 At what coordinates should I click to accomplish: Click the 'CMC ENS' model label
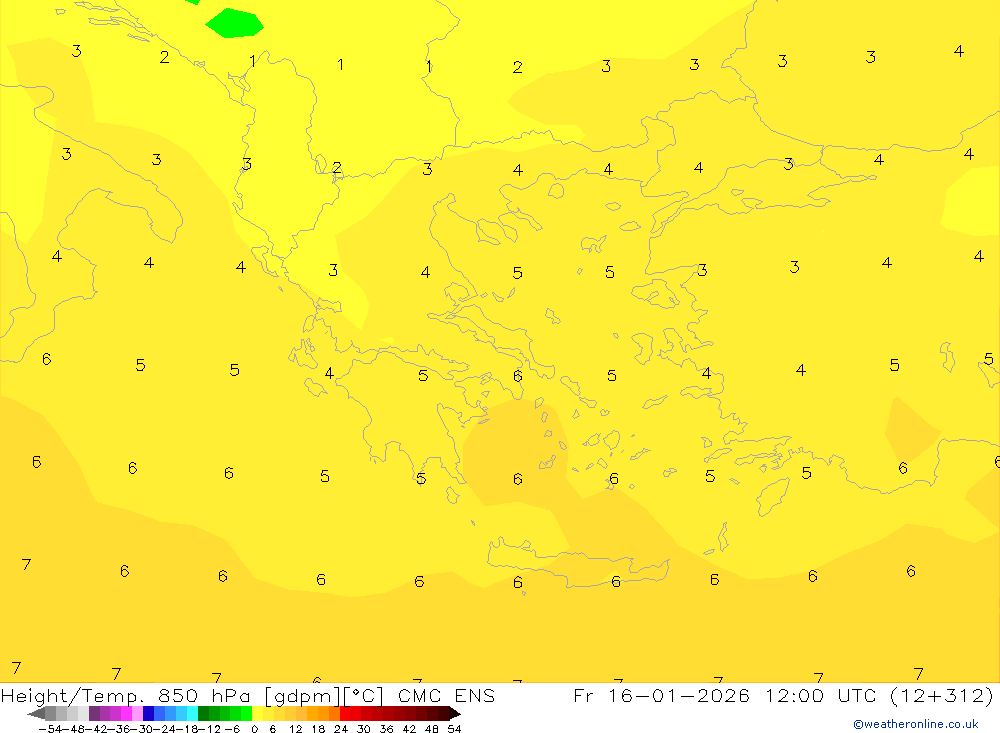click(446, 696)
